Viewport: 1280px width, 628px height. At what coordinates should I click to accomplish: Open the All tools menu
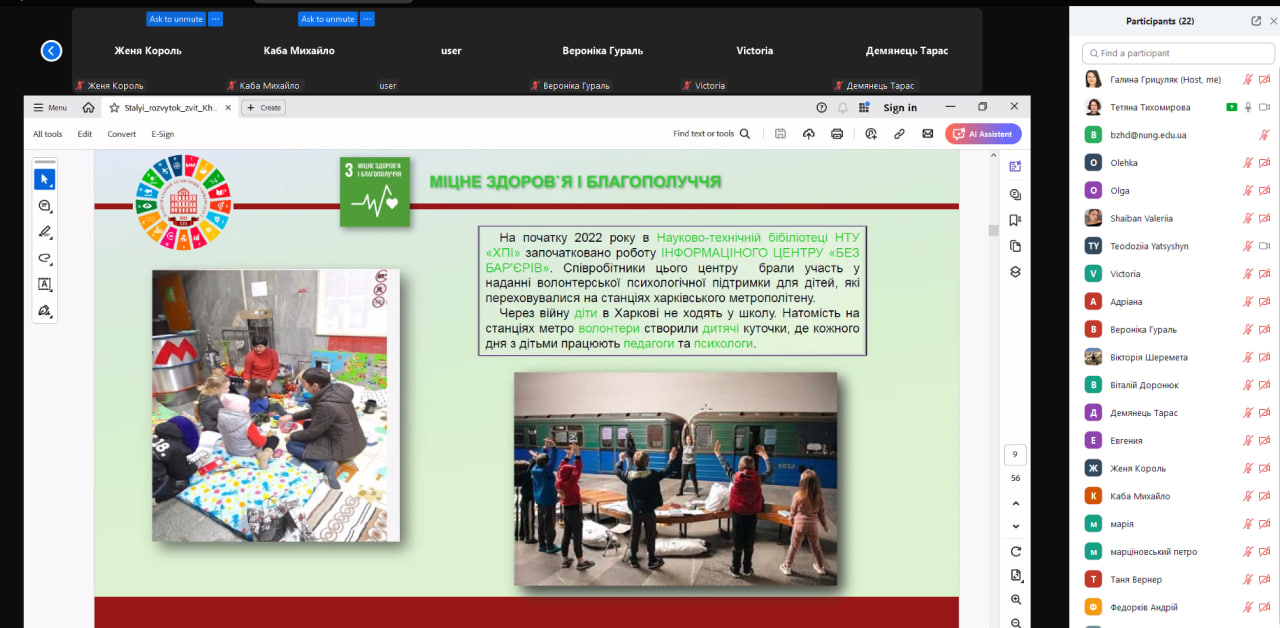[47, 134]
